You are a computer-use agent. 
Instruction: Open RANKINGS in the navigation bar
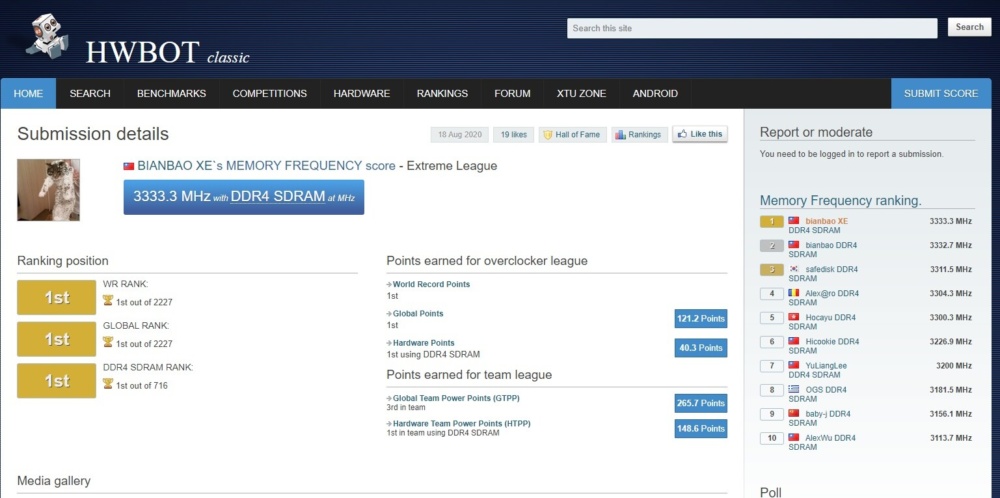(443, 94)
